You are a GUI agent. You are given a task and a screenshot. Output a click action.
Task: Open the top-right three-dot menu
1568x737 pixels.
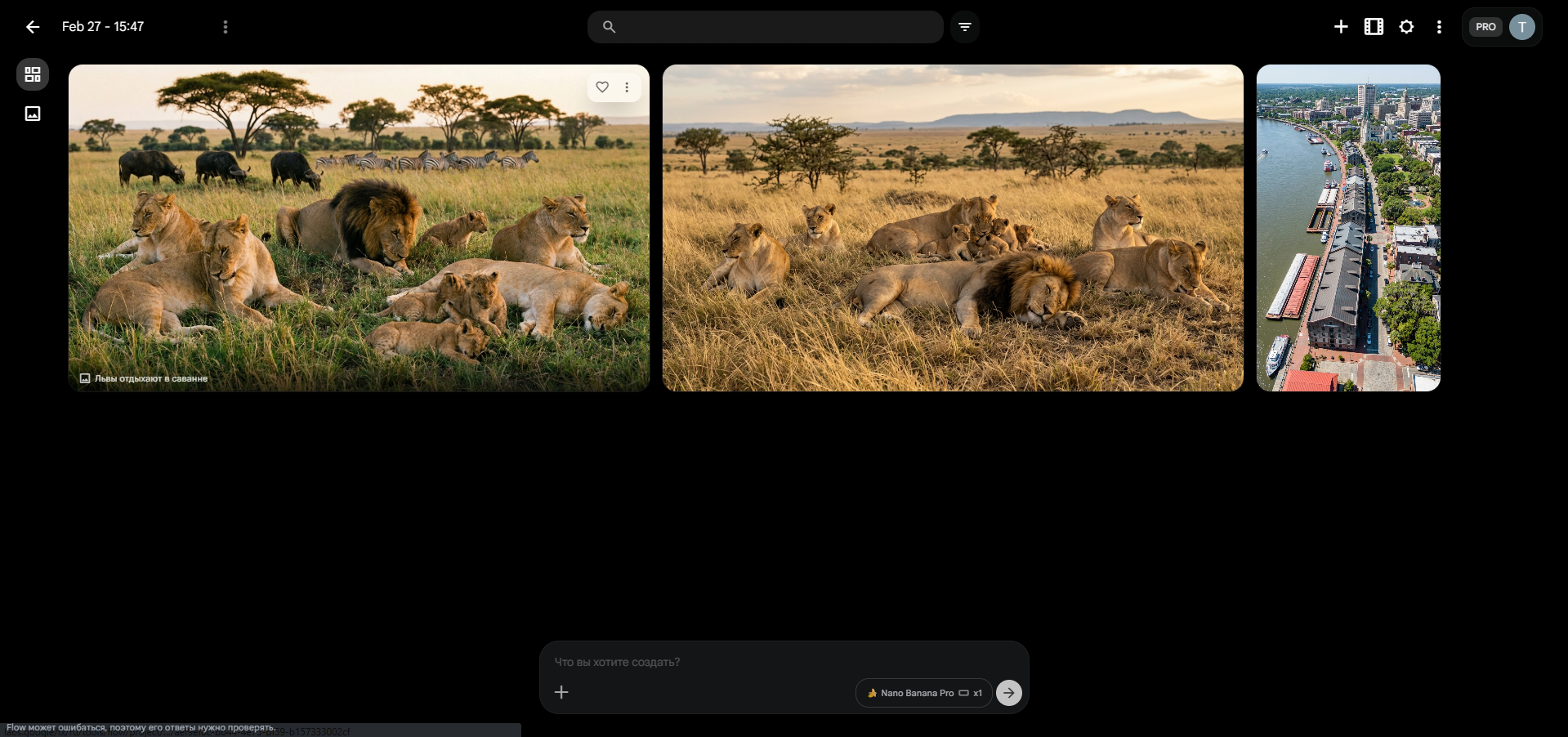coord(1439,27)
